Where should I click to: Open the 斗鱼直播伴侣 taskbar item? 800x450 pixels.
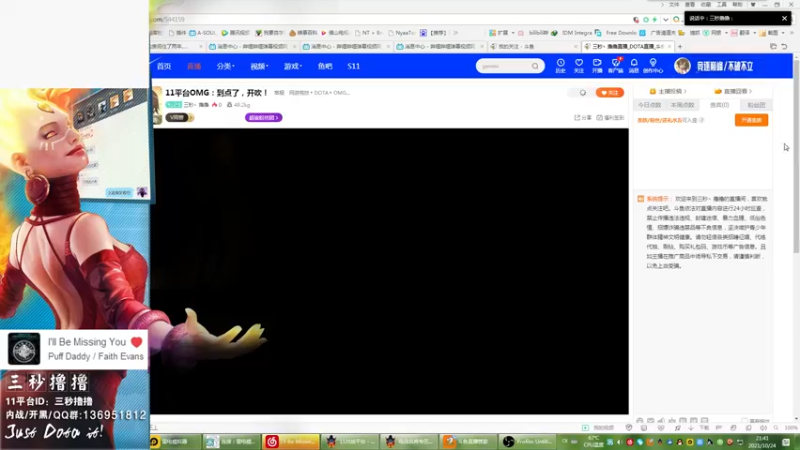pos(468,442)
